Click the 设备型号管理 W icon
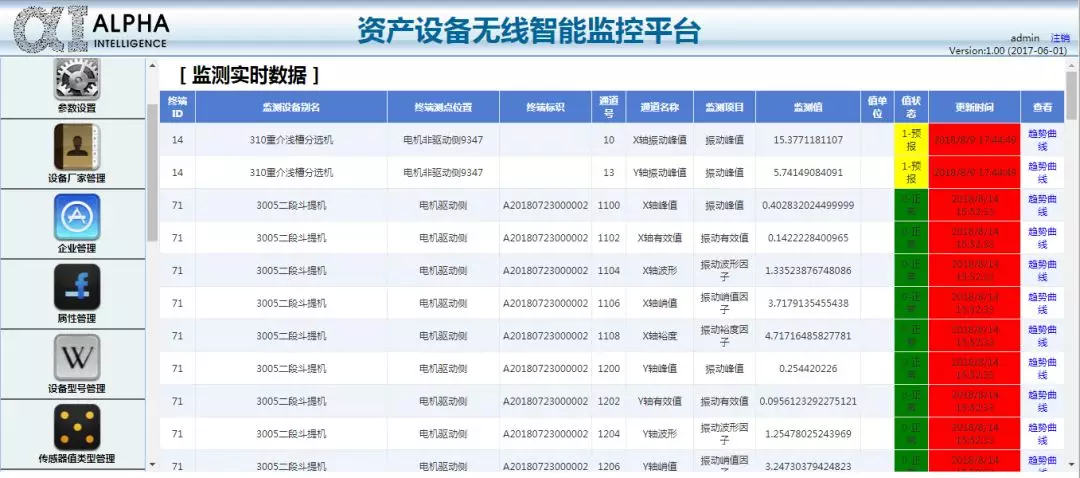Image resolution: width=1080 pixels, height=478 pixels. point(76,357)
